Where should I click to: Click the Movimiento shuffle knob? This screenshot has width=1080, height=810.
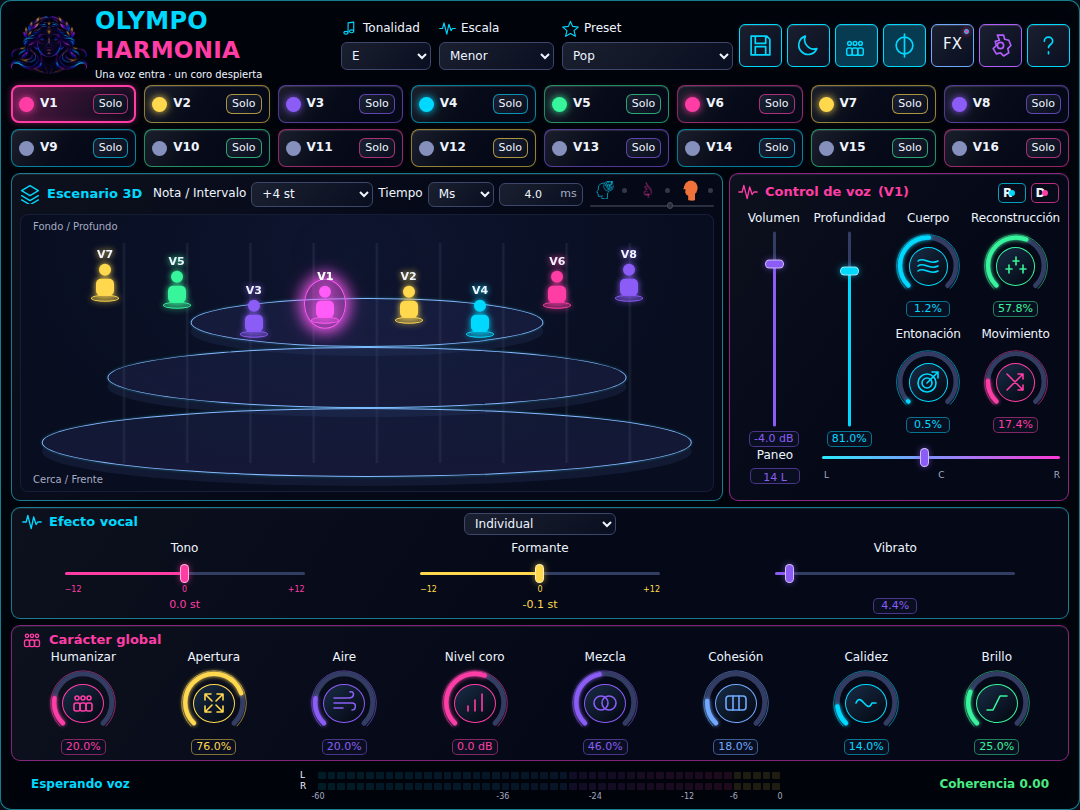(x=1015, y=382)
